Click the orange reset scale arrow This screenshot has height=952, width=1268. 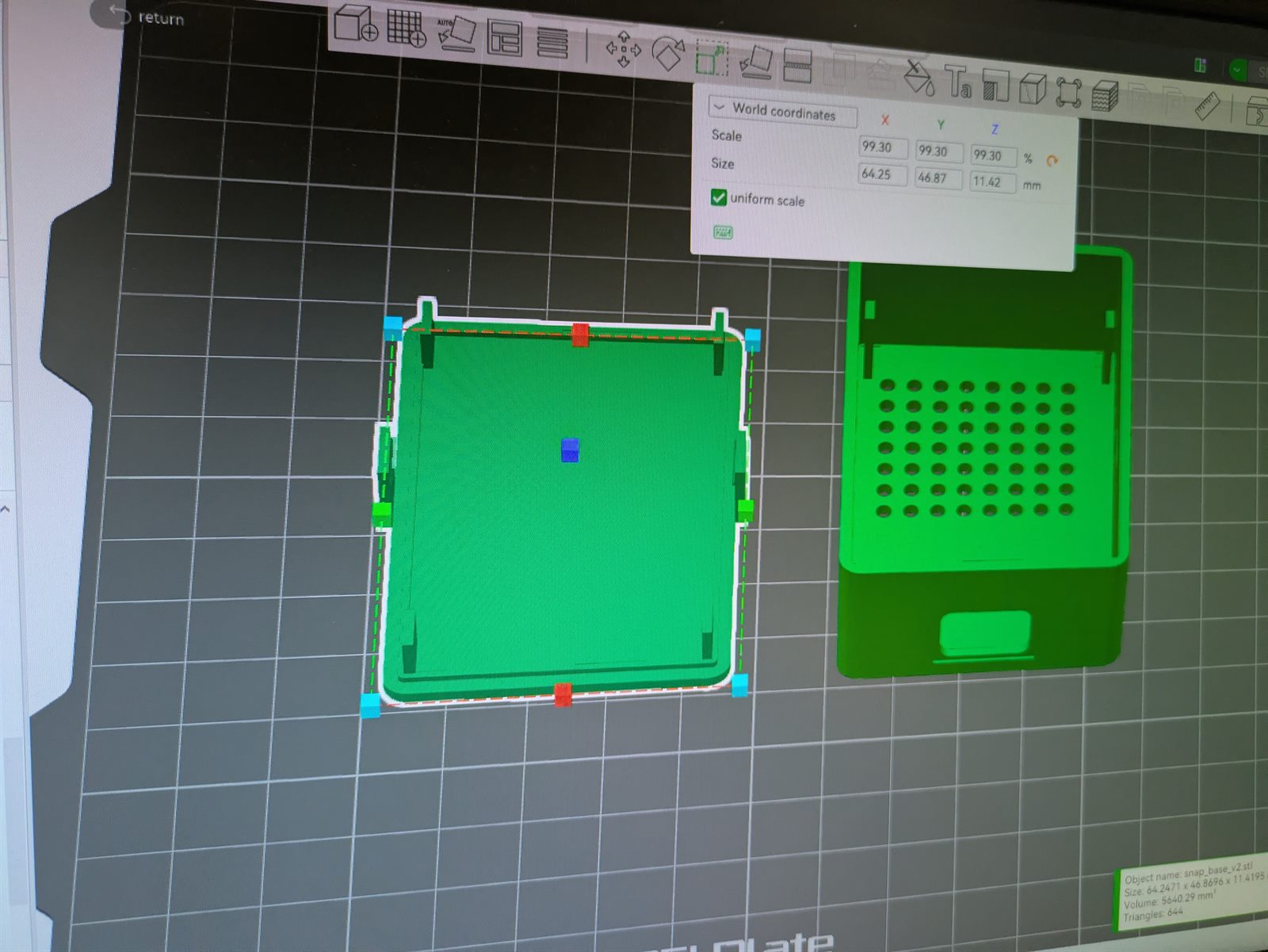pyautogui.click(x=1052, y=161)
